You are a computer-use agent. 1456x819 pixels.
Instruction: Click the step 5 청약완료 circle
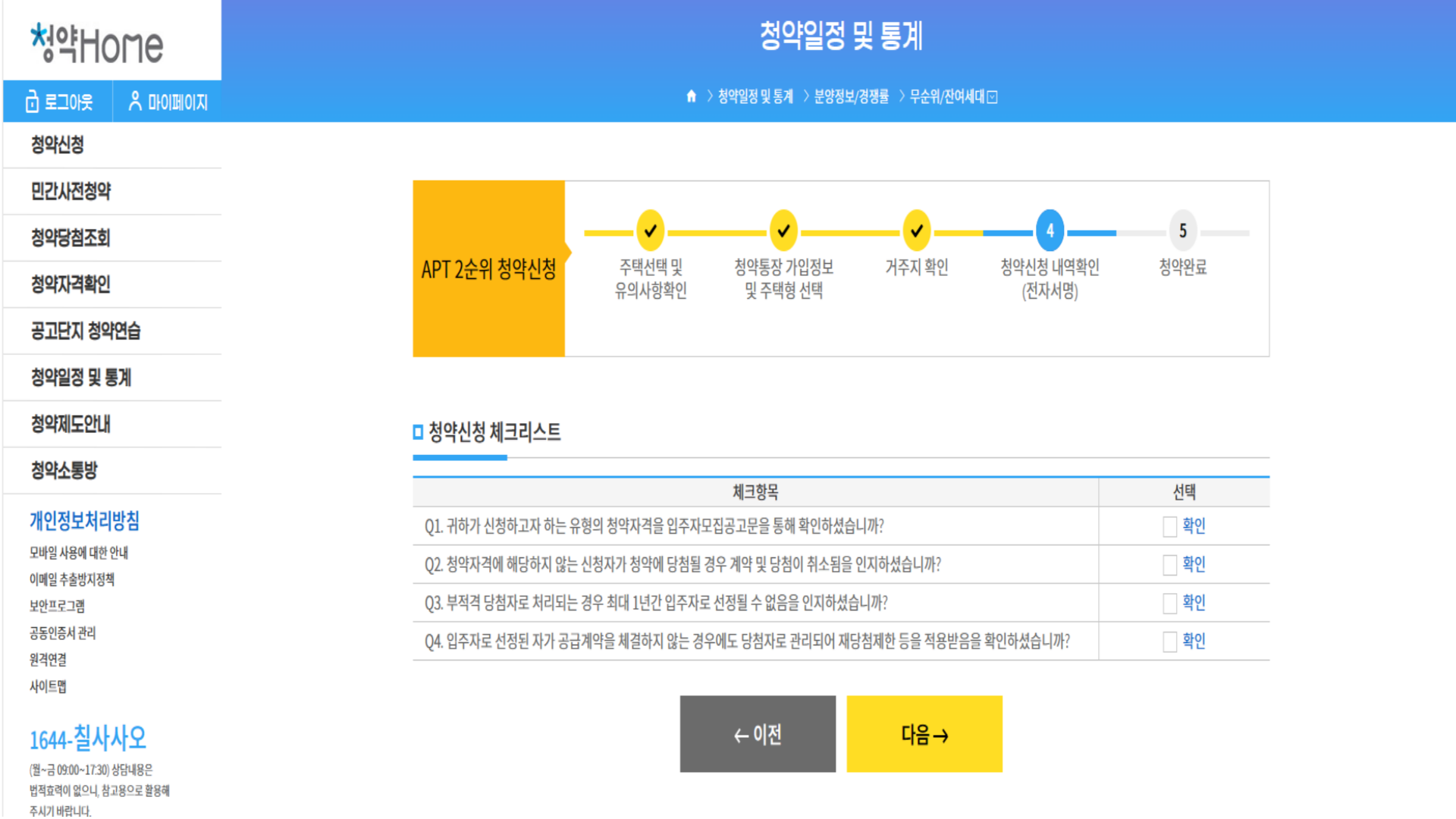(x=1183, y=230)
